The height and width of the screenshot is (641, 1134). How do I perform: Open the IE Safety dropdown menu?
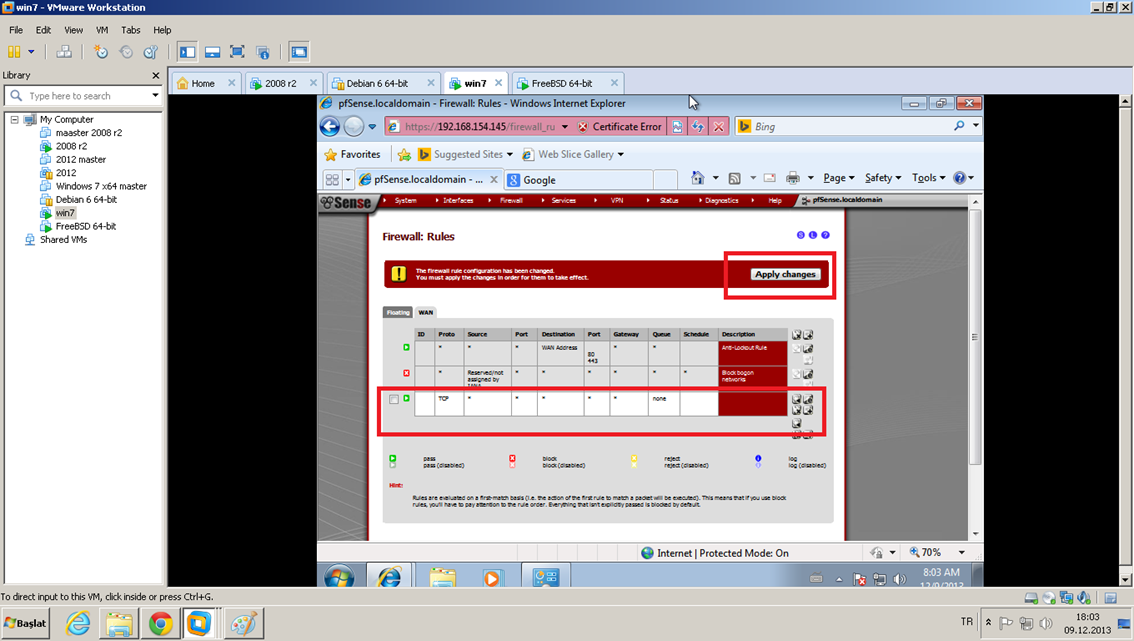point(883,178)
